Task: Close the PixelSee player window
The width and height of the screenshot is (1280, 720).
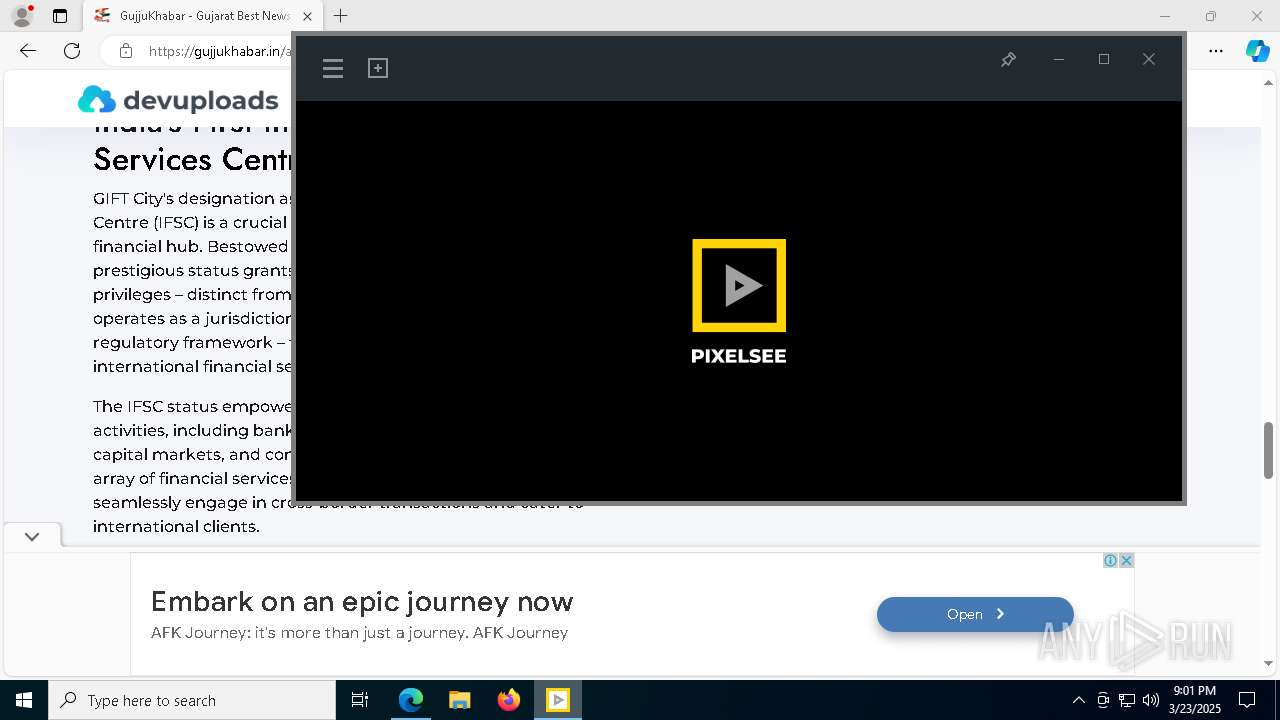Action: 1149,60
